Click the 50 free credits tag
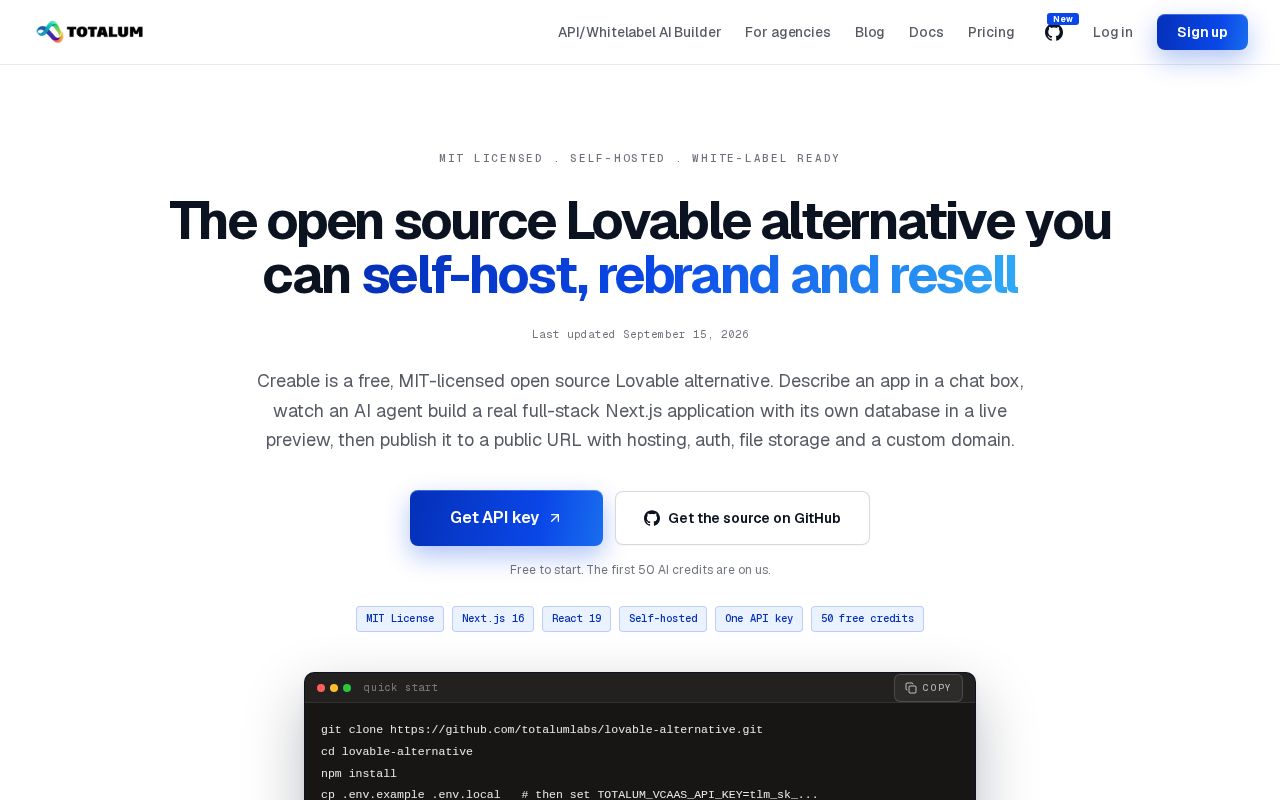 tap(867, 619)
